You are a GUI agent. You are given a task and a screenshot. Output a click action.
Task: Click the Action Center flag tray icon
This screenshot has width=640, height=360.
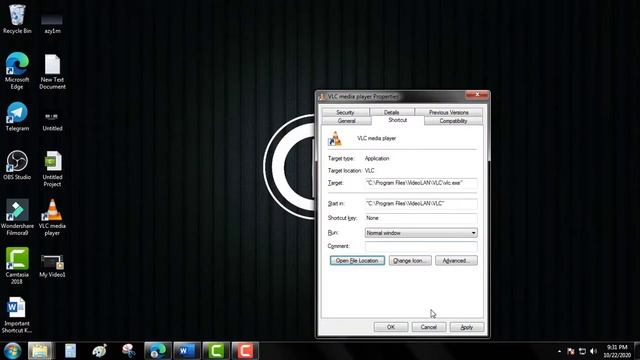571,351
